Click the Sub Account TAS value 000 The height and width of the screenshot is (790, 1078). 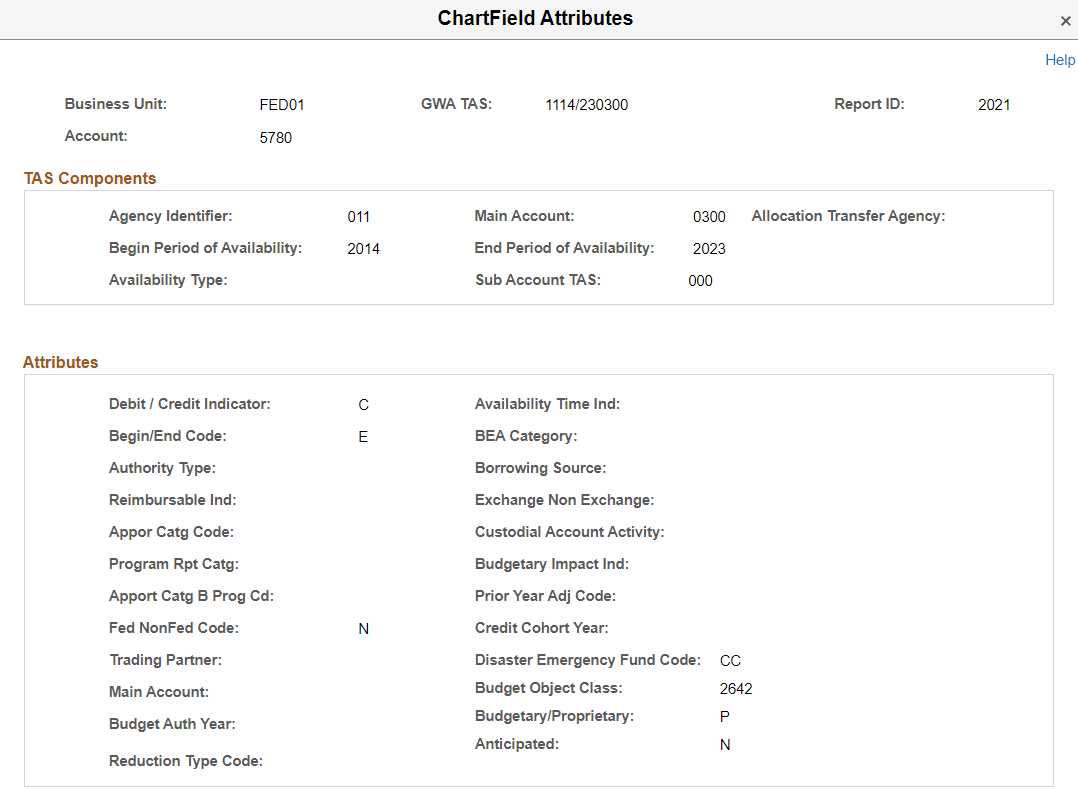pyautogui.click(x=700, y=280)
